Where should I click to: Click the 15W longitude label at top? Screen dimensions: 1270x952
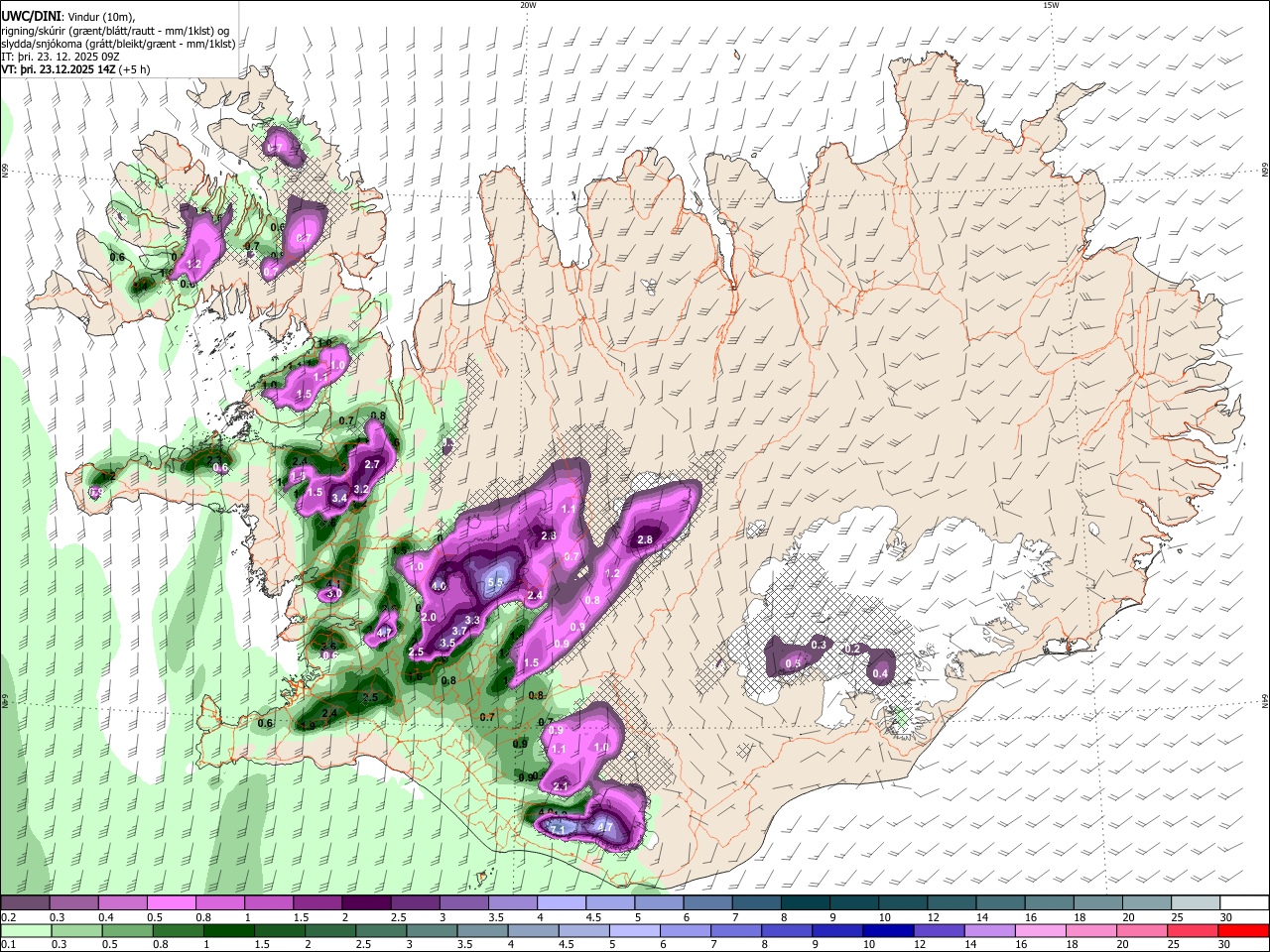(x=1051, y=5)
